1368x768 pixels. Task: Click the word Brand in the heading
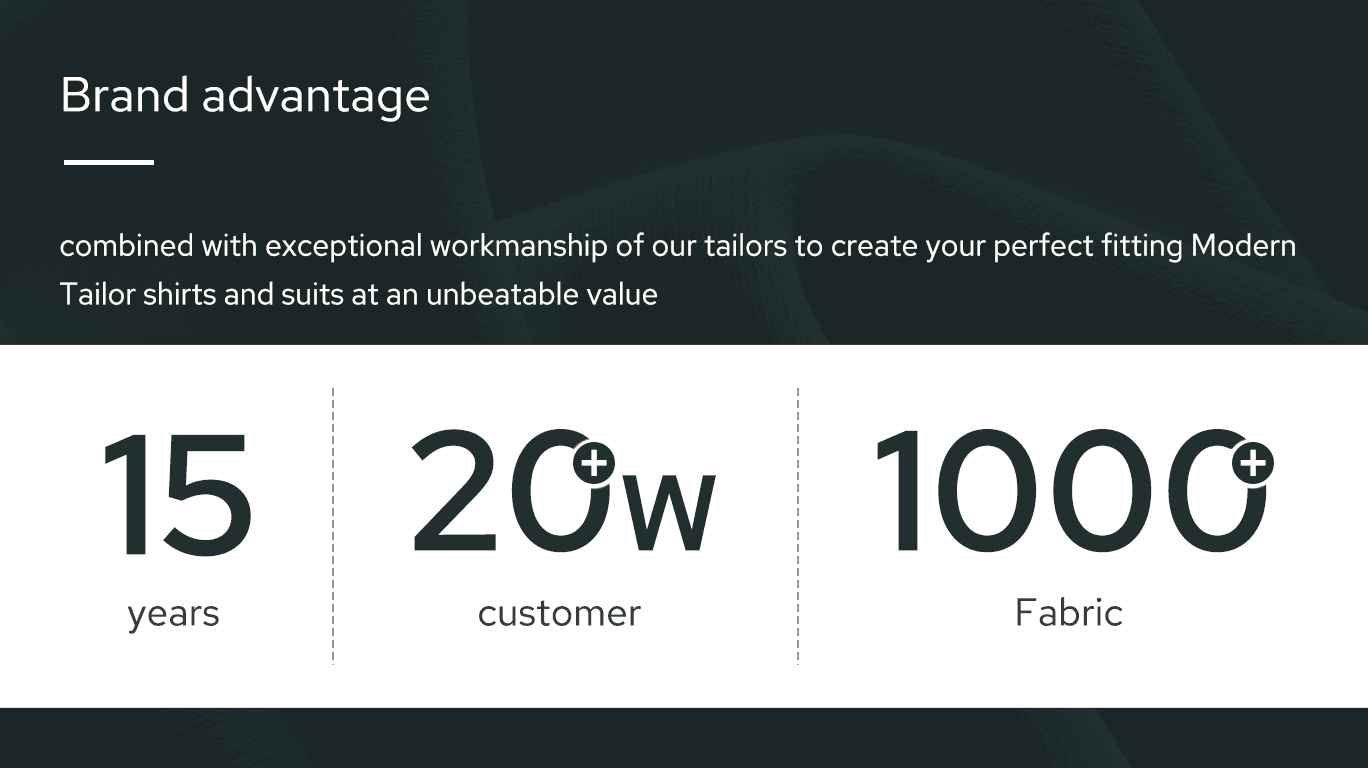pos(124,96)
